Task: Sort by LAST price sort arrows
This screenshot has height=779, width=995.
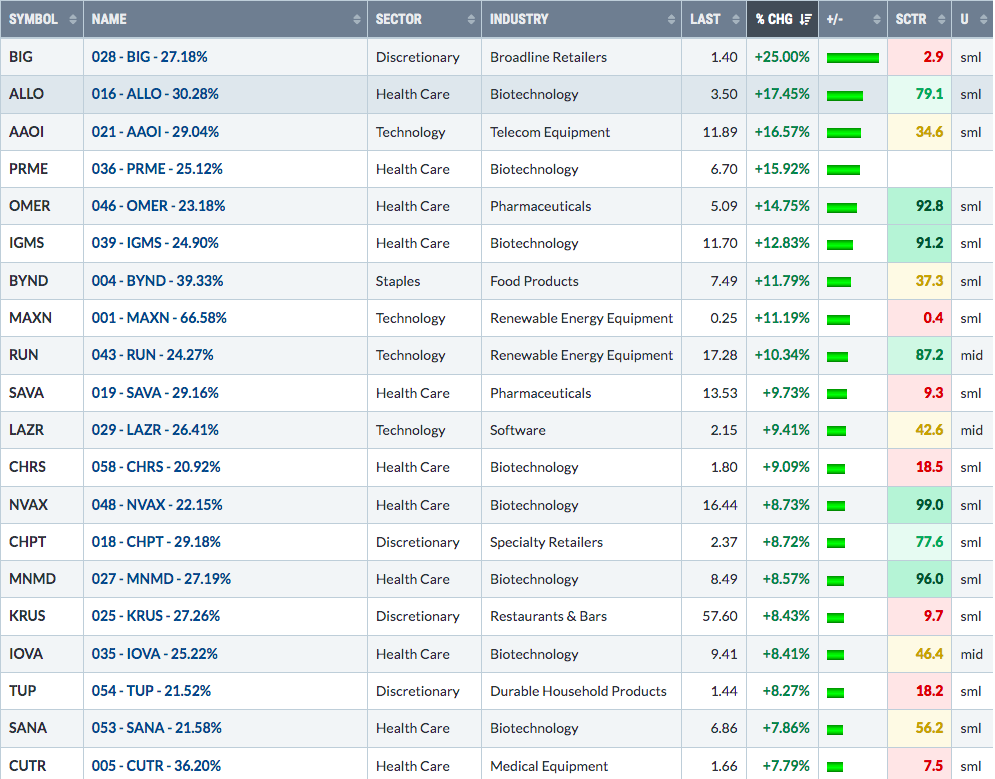Action: (736, 20)
